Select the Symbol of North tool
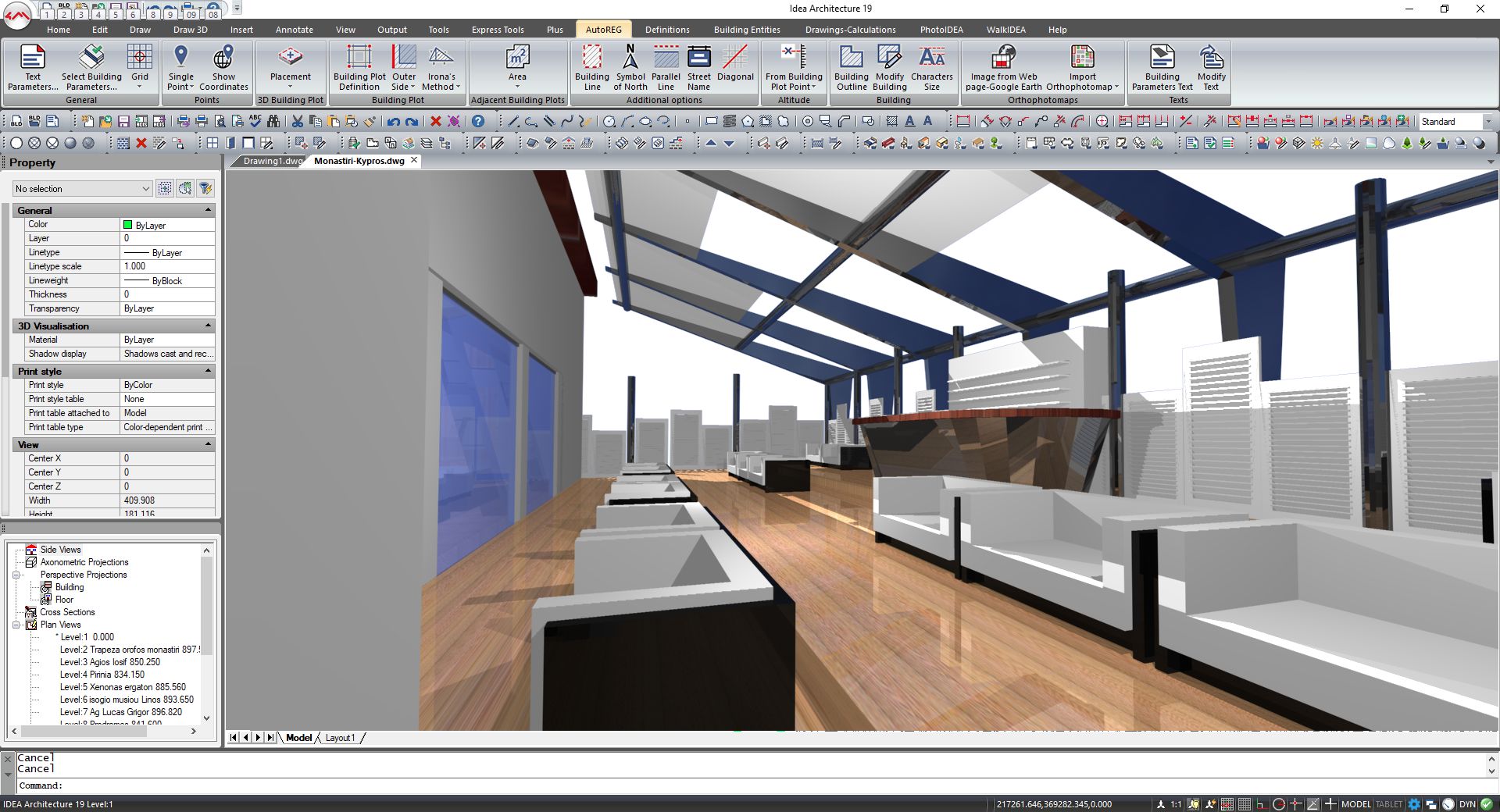Image resolution: width=1500 pixels, height=812 pixels. (x=630, y=66)
